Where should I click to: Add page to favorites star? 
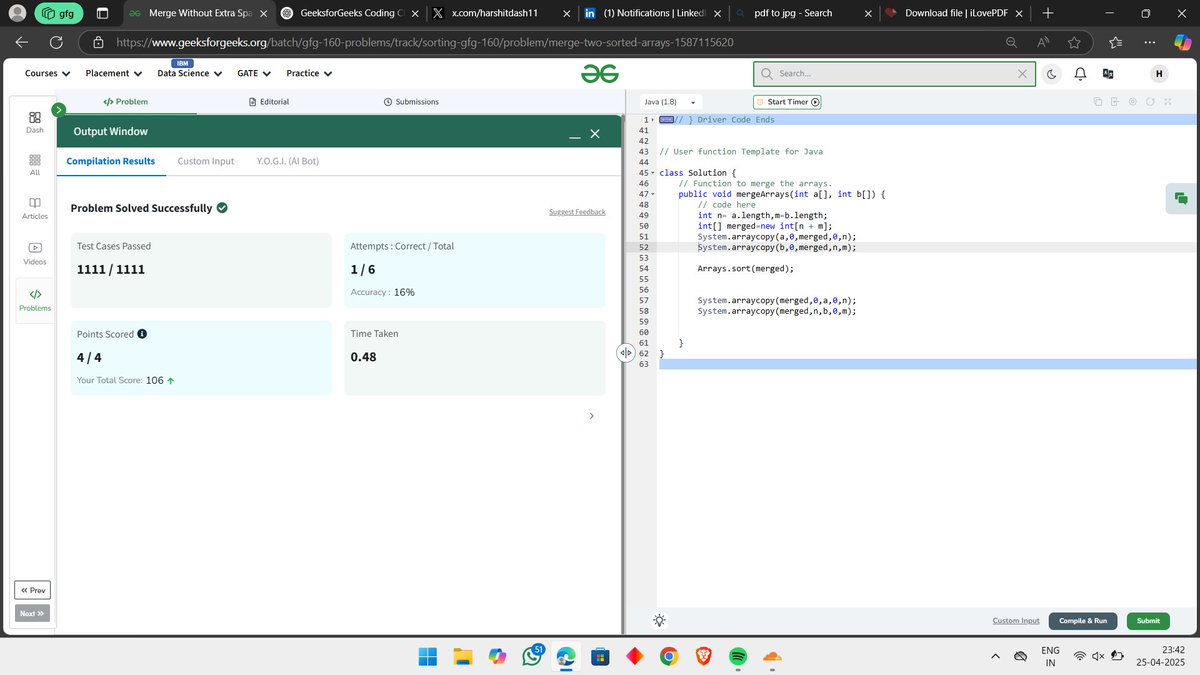1074,42
